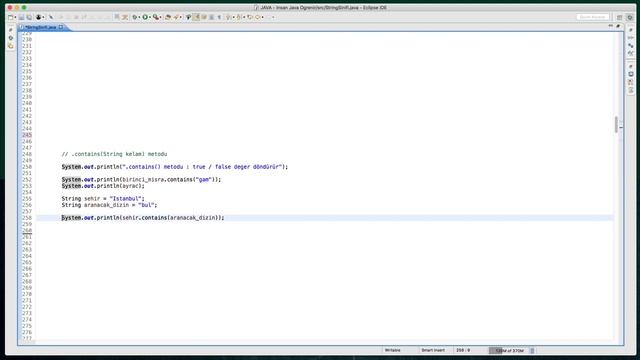Screen dimensions: 640x360
Task: Toggle Word Wrap in the toolbar
Action: coord(204,17)
